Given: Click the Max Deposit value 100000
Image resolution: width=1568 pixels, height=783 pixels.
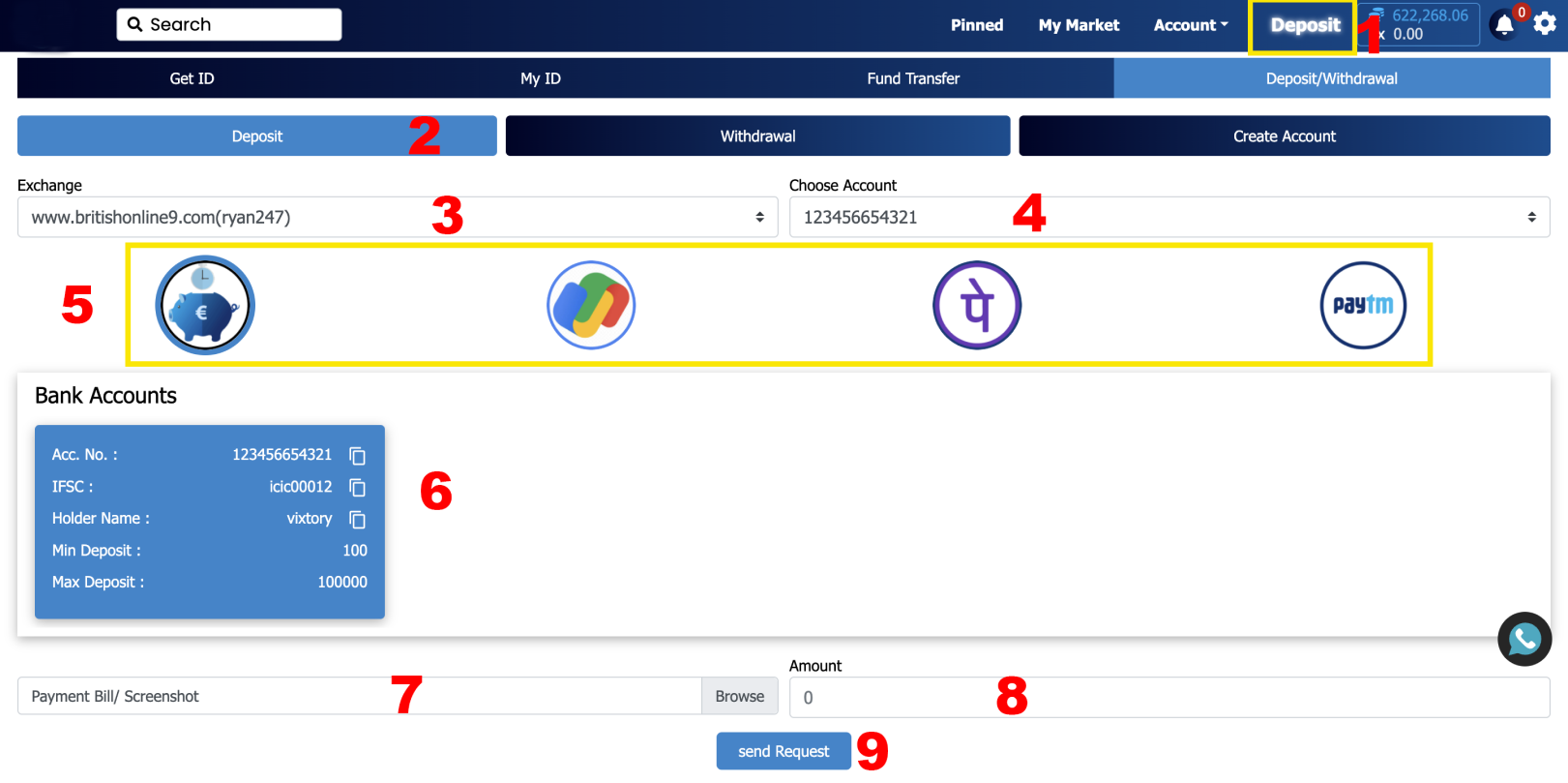Looking at the screenshot, I should coord(342,583).
